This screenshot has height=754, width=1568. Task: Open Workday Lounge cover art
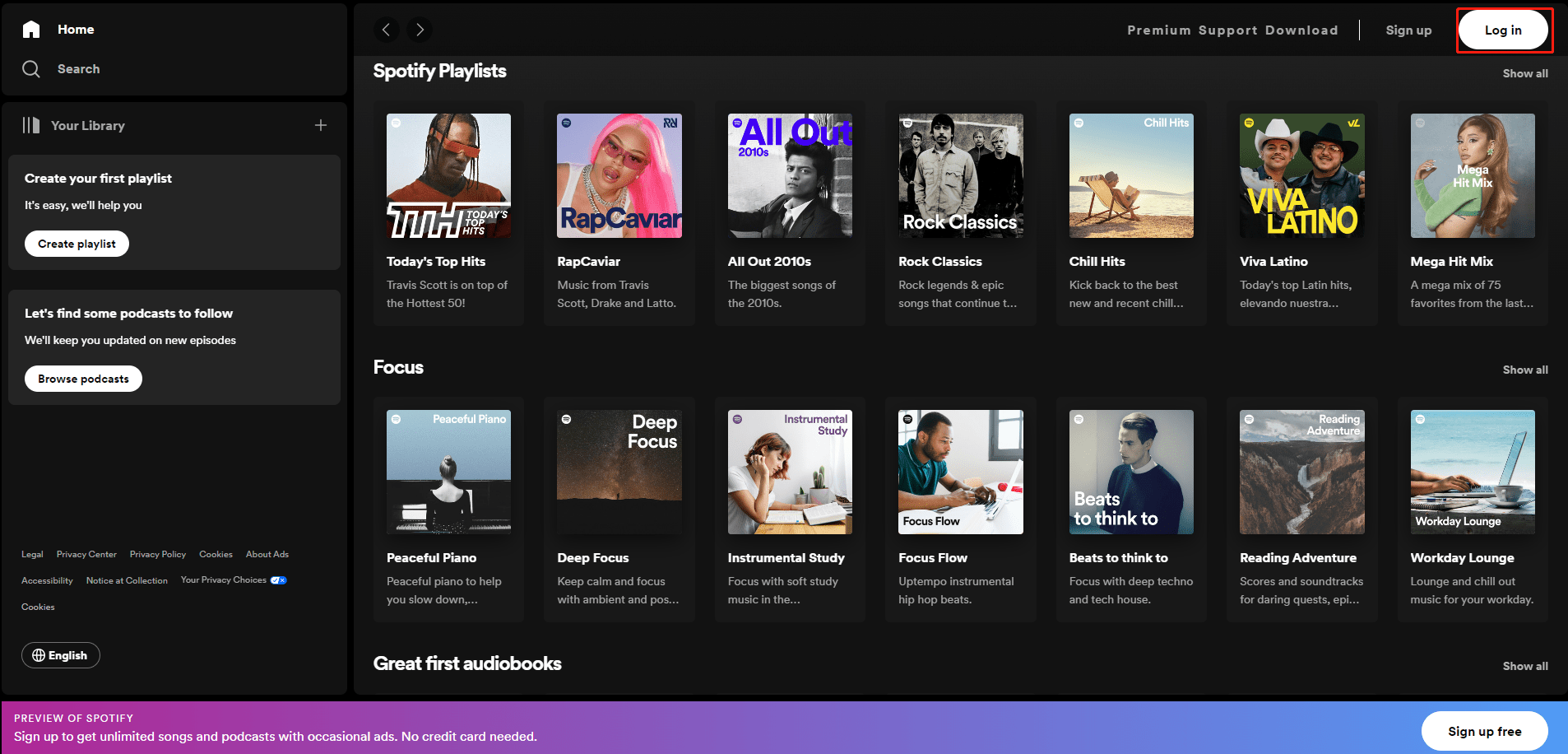tap(1473, 472)
